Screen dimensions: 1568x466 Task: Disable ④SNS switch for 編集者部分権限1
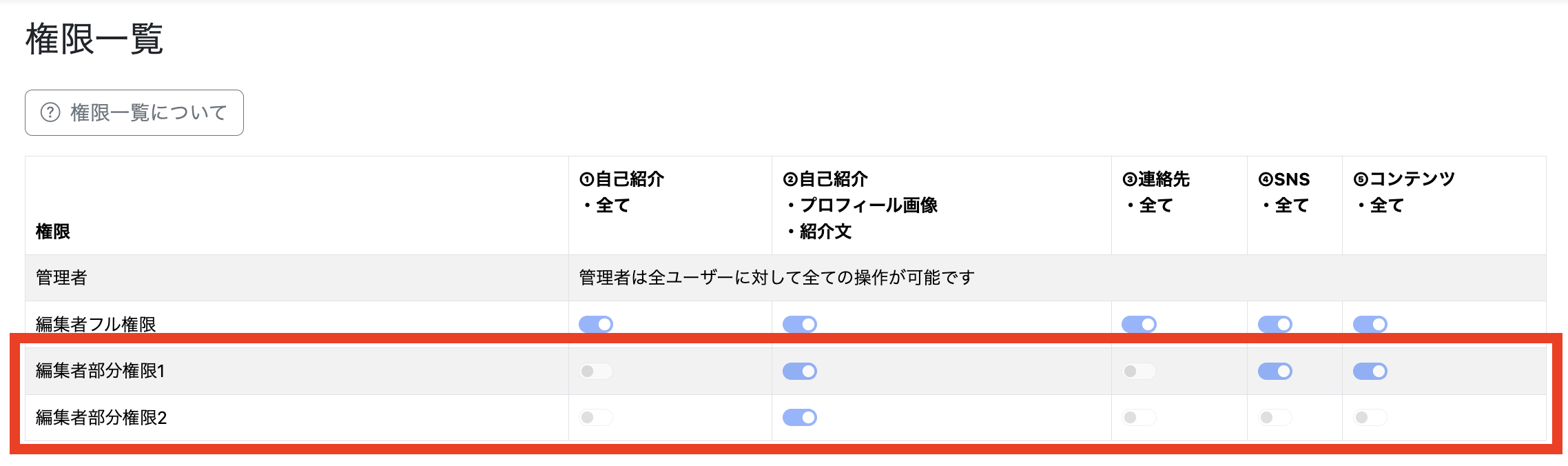click(1275, 372)
